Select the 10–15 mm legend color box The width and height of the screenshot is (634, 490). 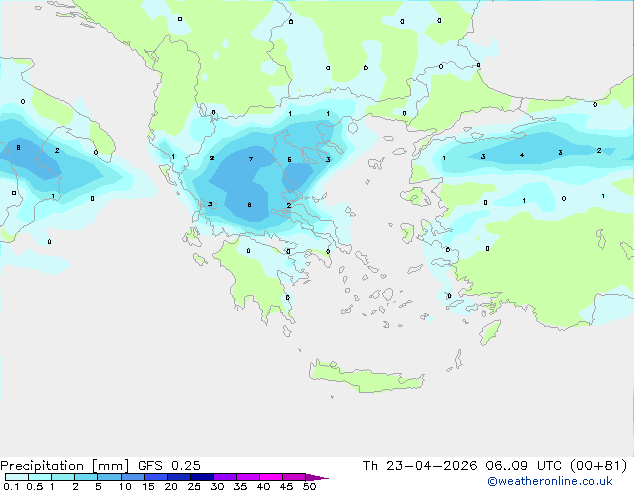(x=132, y=477)
